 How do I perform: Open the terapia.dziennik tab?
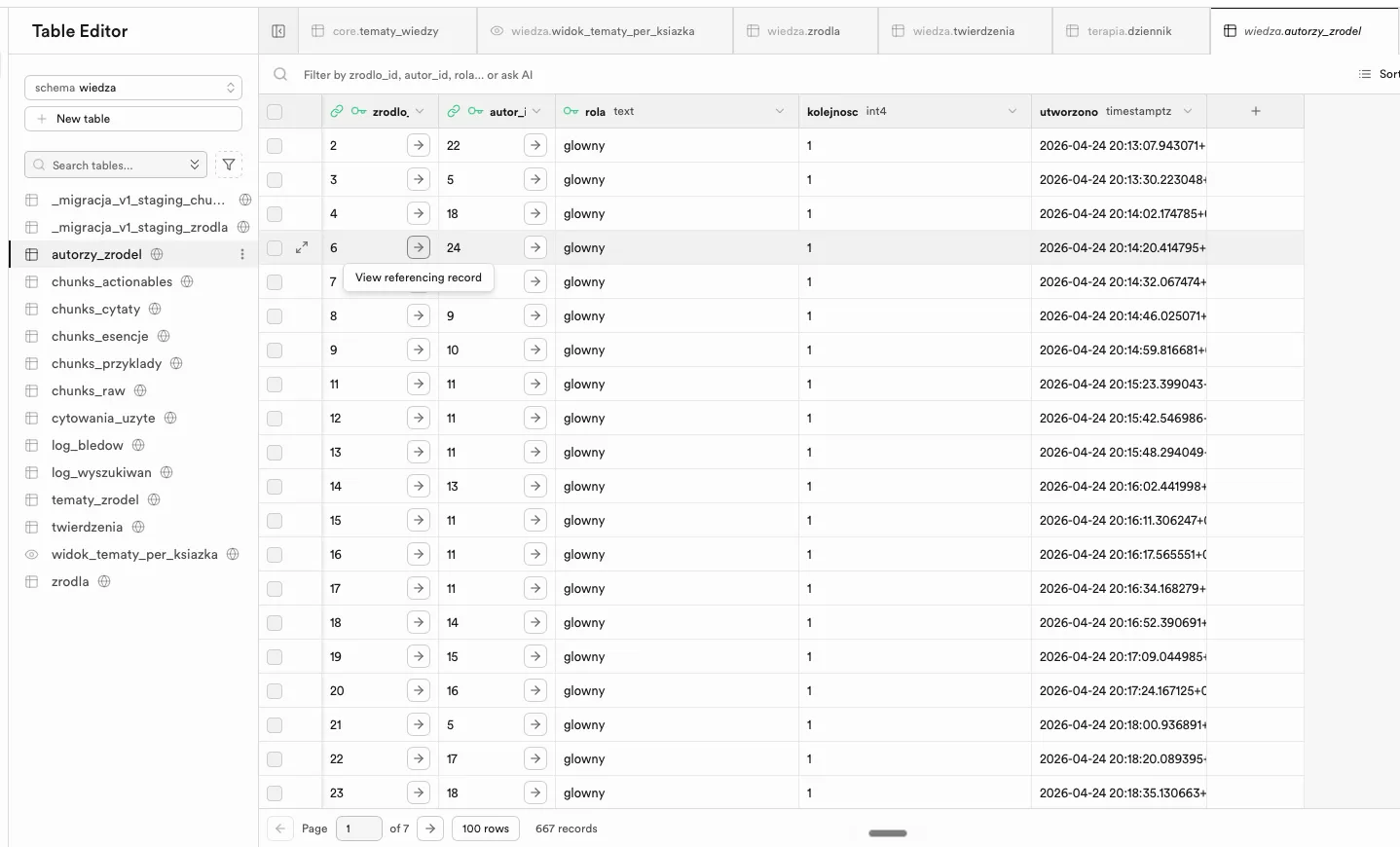(1129, 31)
